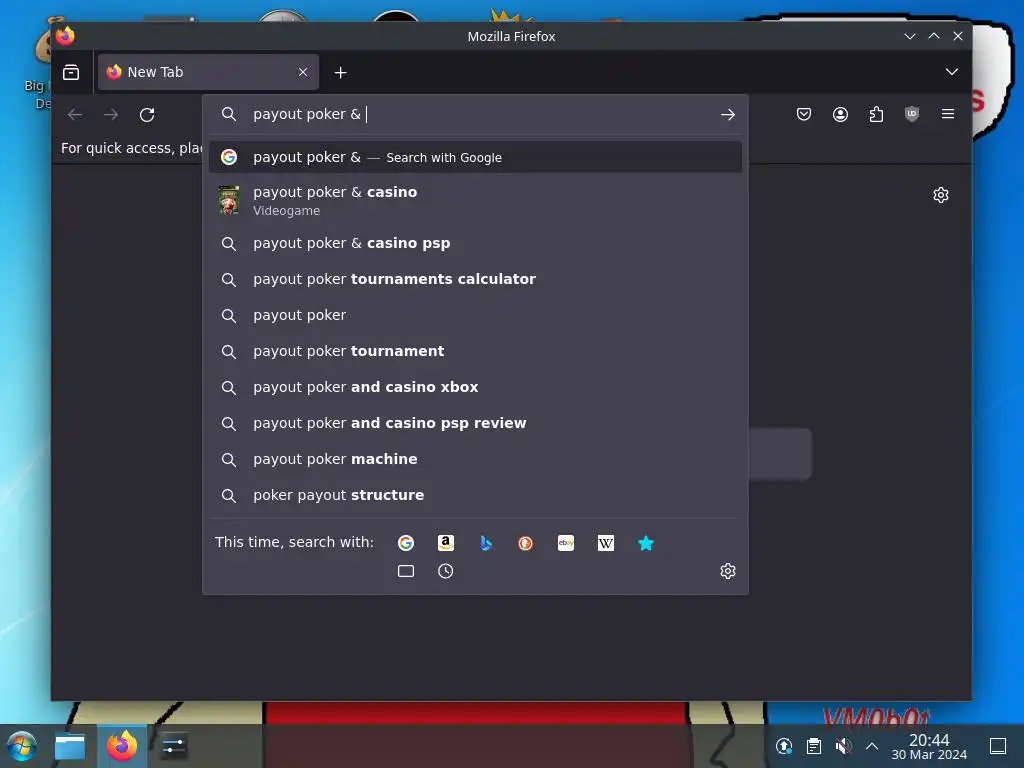Pick 'poker payout structure' suggestion
This screenshot has height=768, width=1024.
tap(475, 495)
